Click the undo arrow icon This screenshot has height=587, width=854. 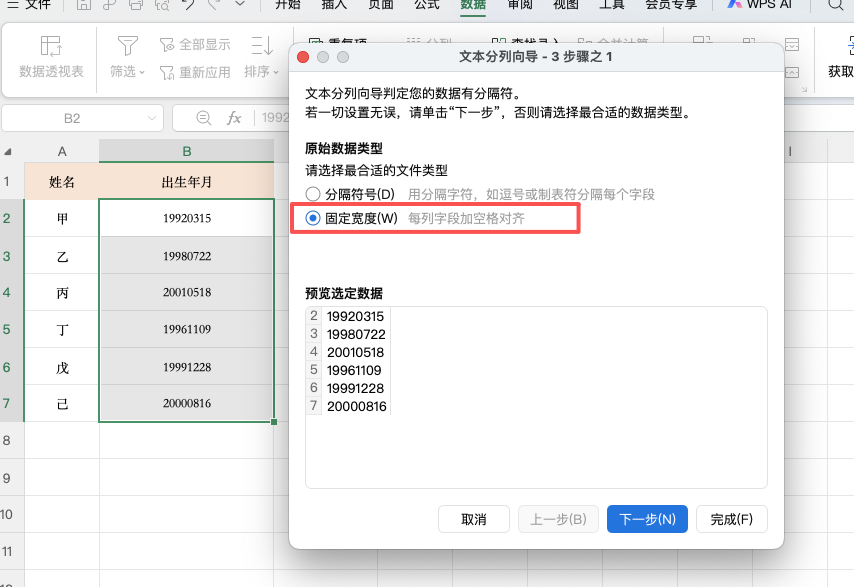tap(188, 4)
